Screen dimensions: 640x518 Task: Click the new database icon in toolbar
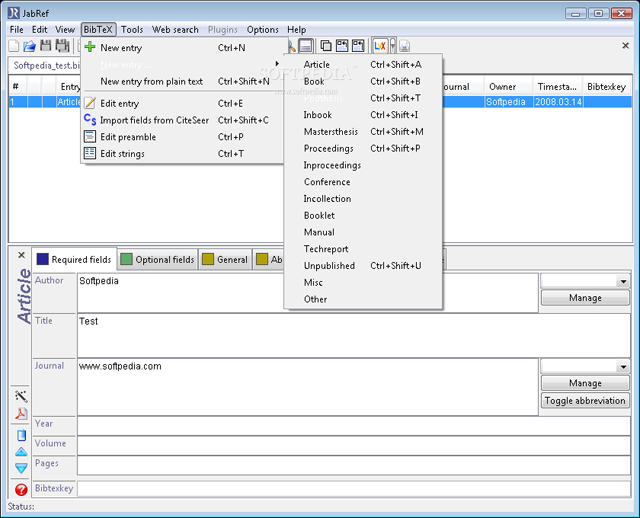[13, 46]
